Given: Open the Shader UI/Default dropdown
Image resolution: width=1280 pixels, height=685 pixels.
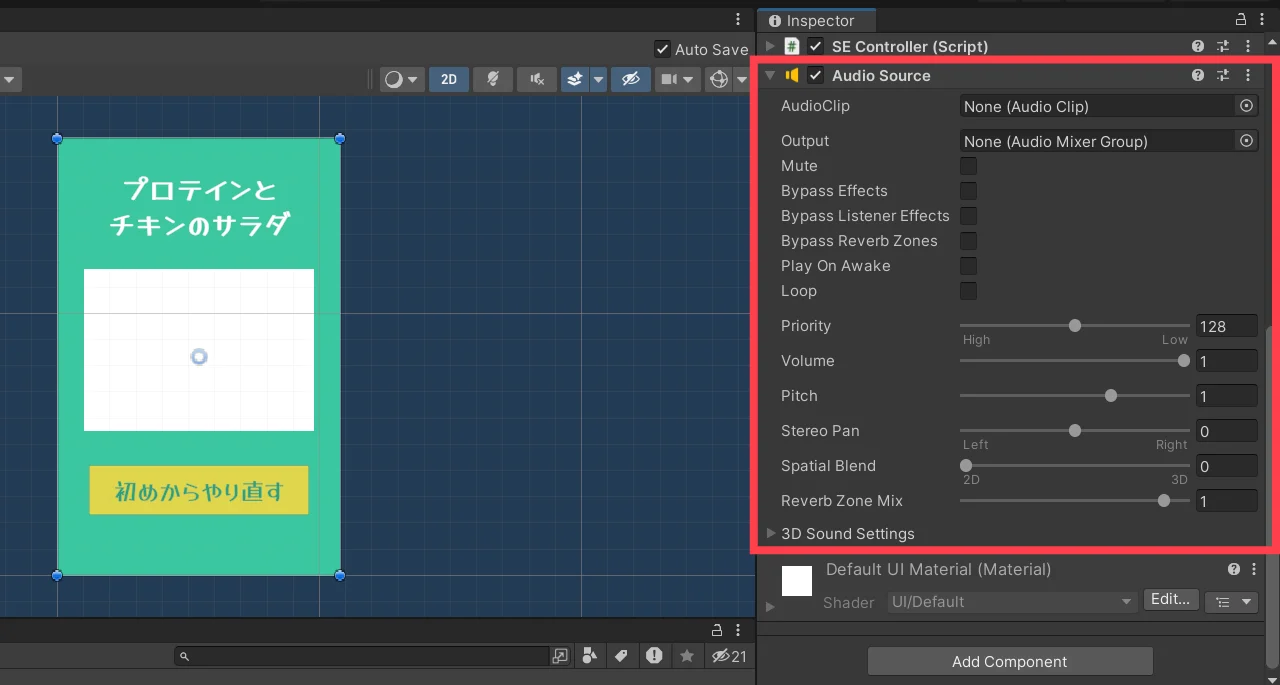Looking at the screenshot, I should click(1013, 602).
